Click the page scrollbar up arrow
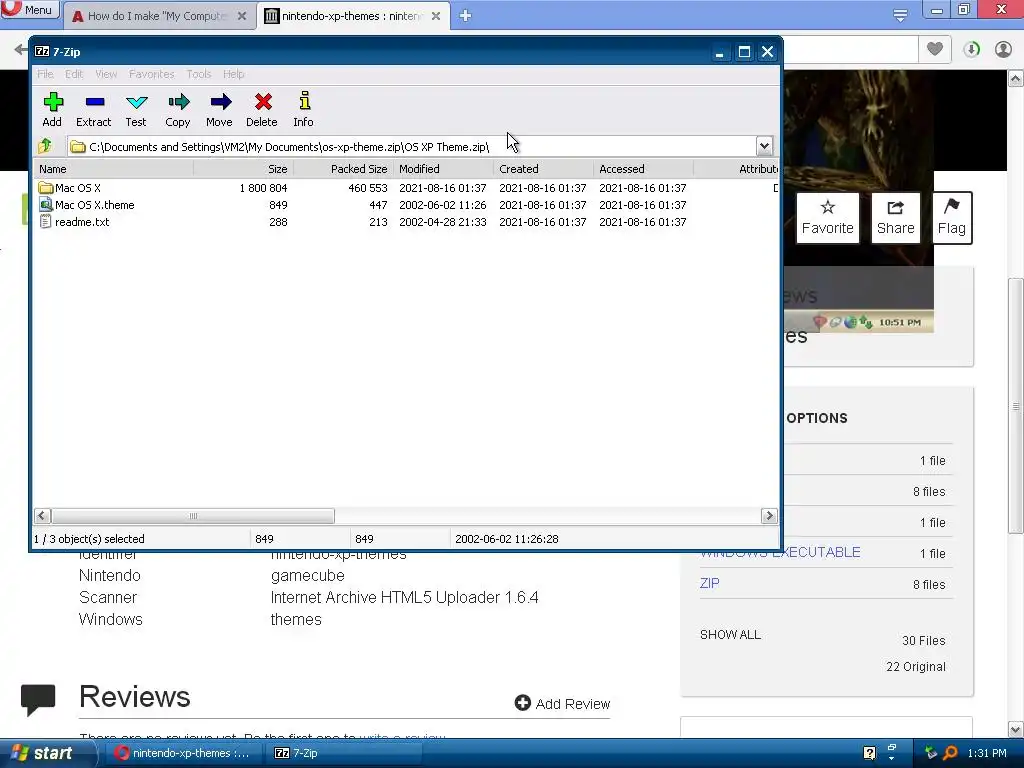1024x768 pixels. (1016, 79)
